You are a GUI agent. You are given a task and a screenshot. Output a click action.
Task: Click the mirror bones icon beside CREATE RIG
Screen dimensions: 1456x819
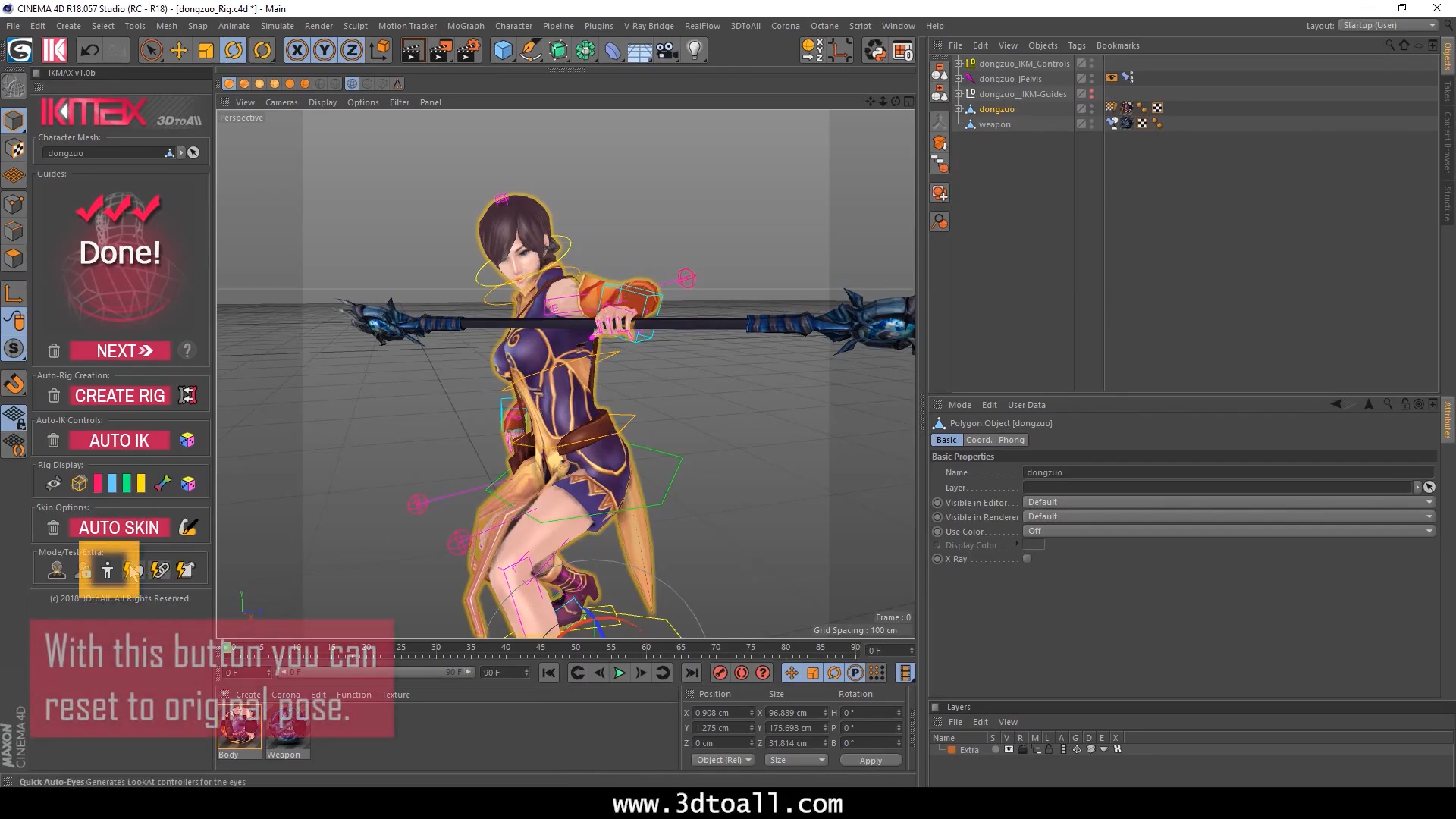[x=187, y=396]
